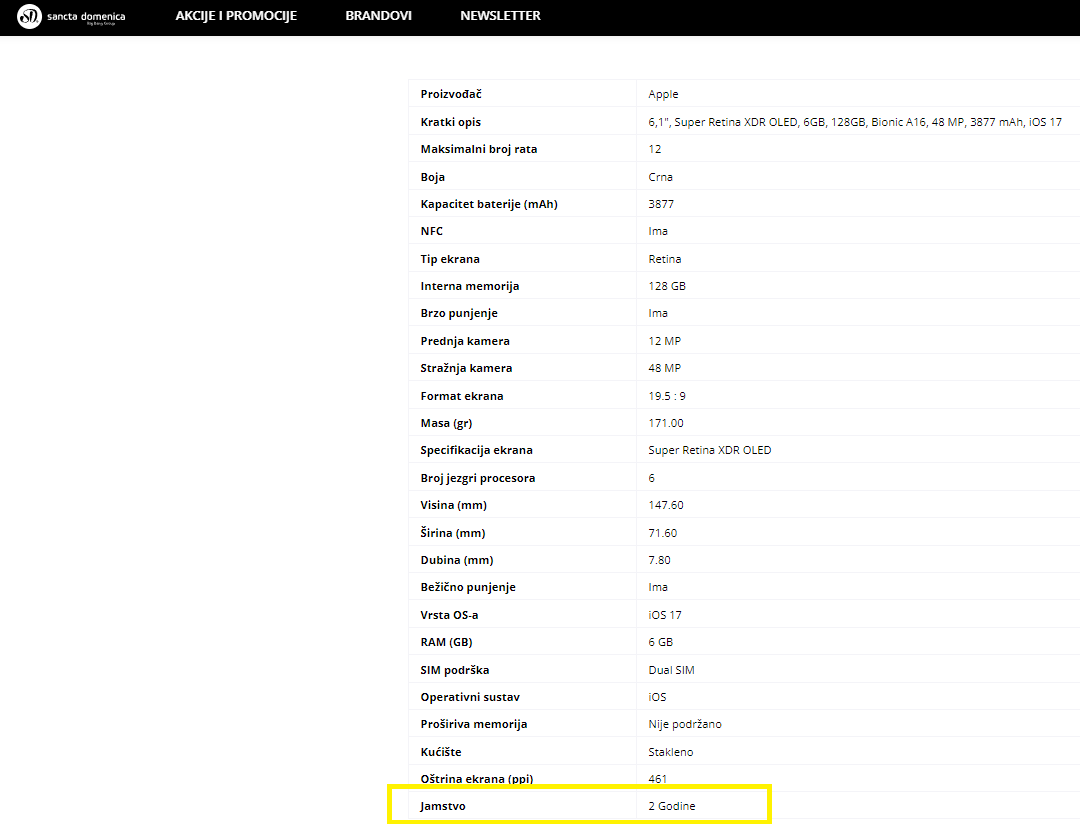The height and width of the screenshot is (824, 1080).
Task: Select the 'Maksimalni broj rata' label
Action: 479,149
